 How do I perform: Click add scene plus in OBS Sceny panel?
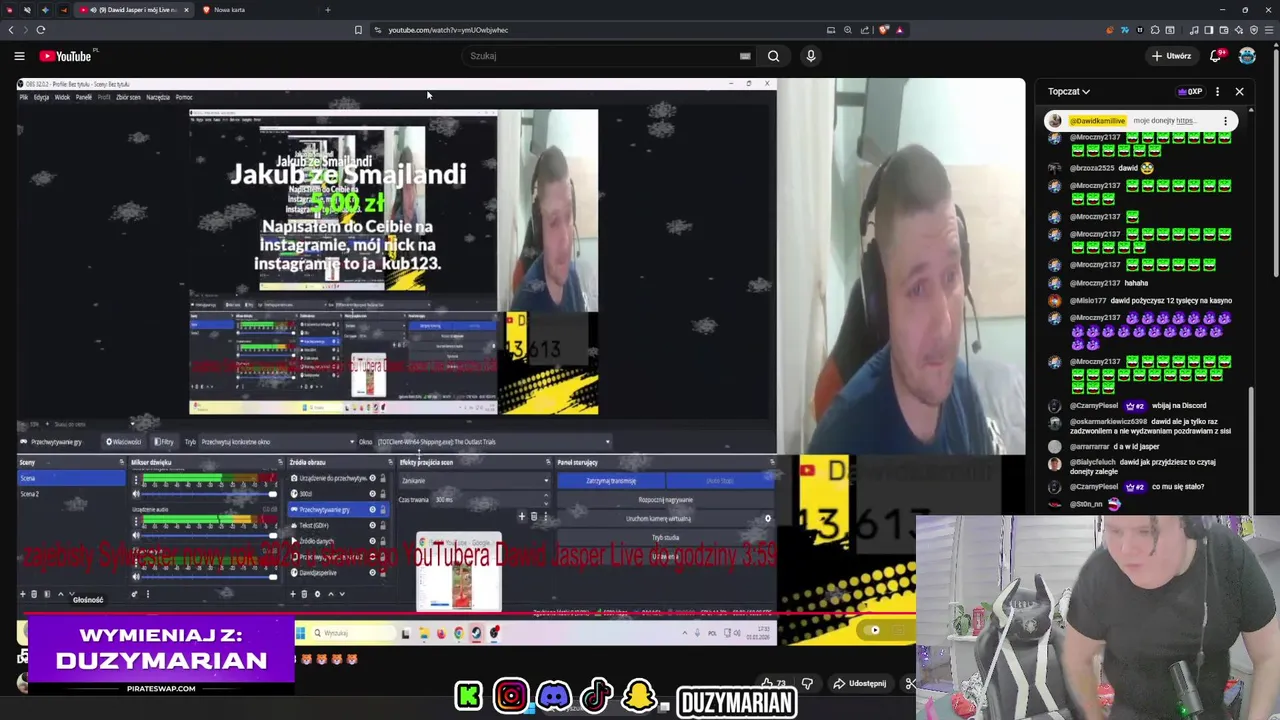[22, 594]
